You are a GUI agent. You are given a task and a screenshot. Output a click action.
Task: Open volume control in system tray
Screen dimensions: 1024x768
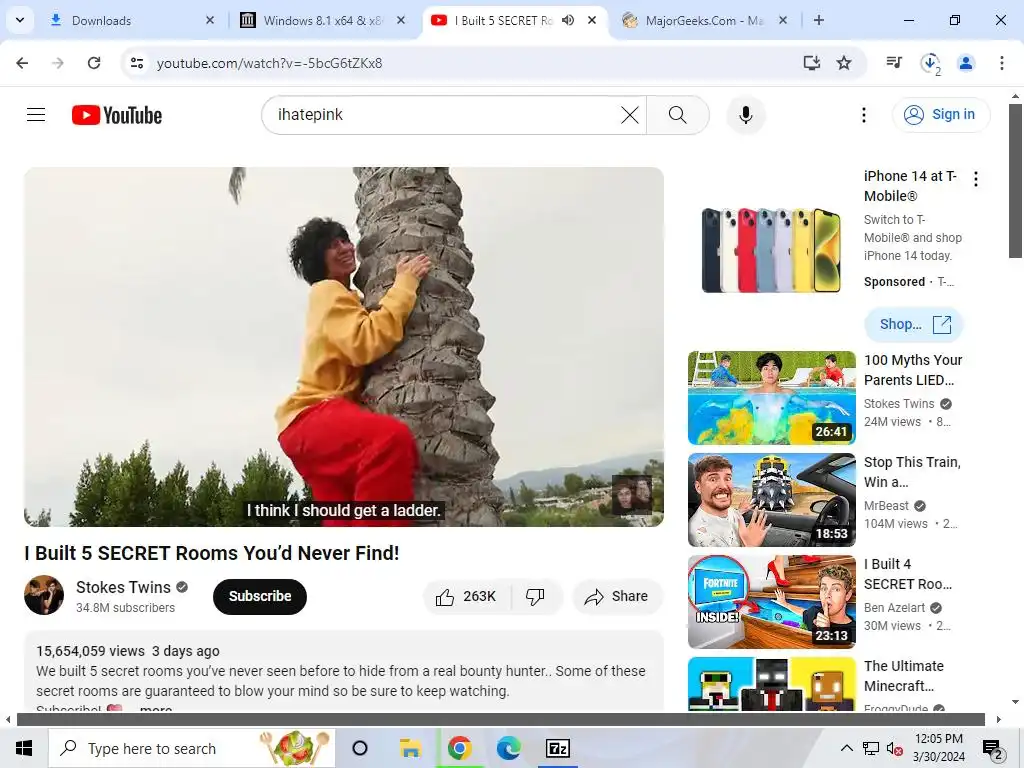pos(895,748)
